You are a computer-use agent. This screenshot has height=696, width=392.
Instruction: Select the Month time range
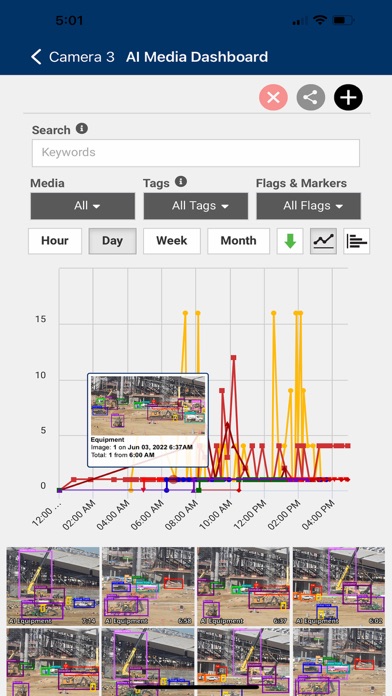tap(238, 241)
